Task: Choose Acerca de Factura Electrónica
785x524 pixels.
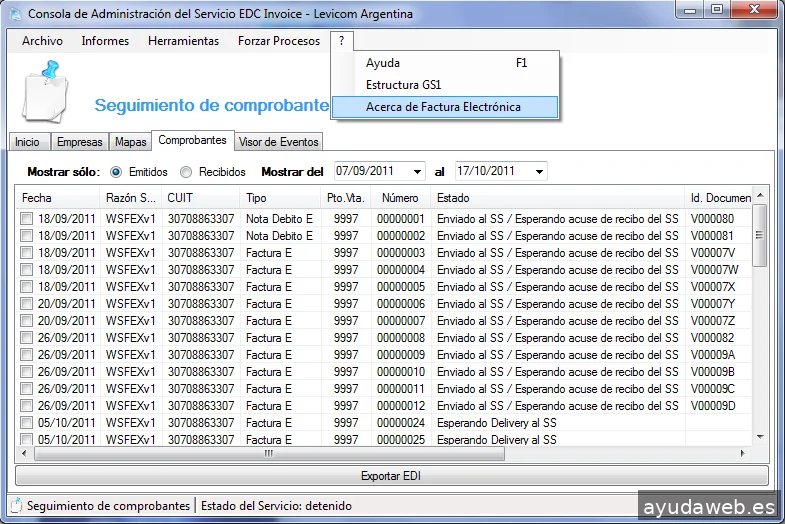Action: coord(443,107)
